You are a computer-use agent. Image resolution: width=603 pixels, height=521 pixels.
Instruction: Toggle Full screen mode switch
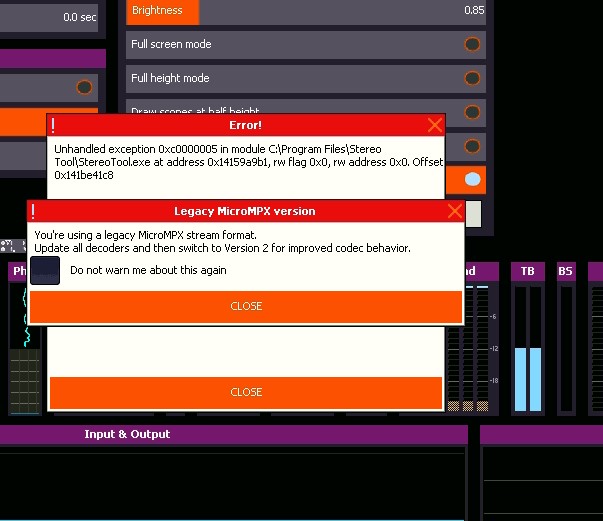coord(472,44)
